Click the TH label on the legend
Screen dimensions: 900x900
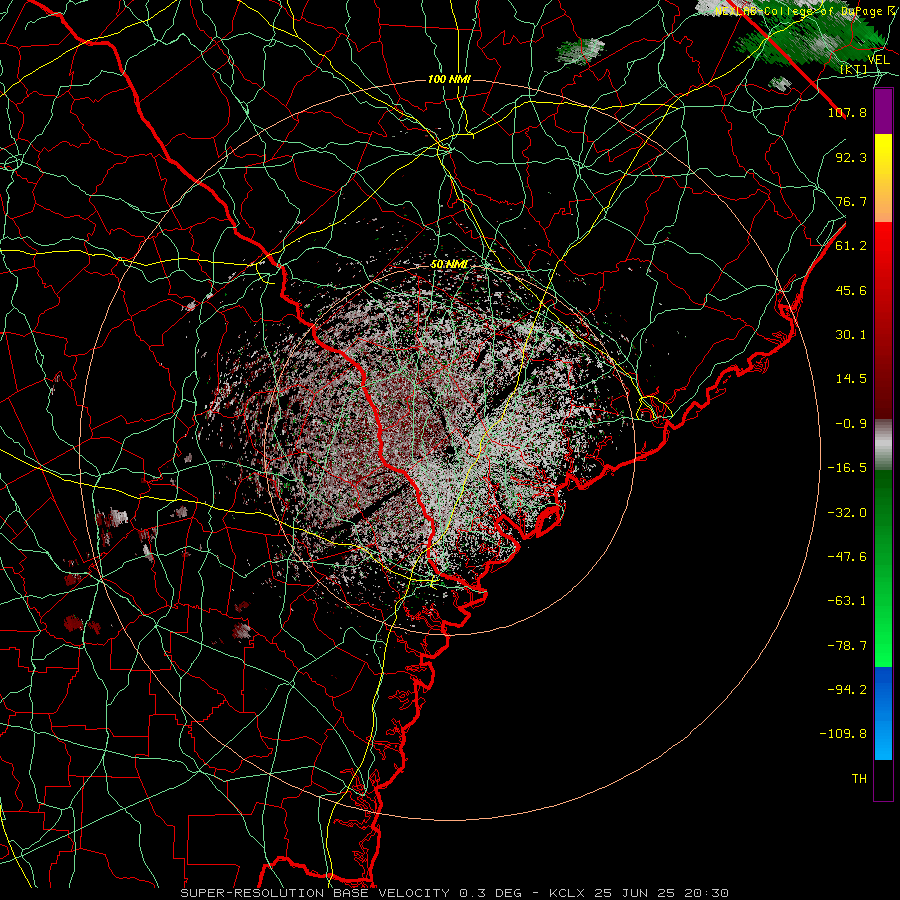tap(859, 779)
